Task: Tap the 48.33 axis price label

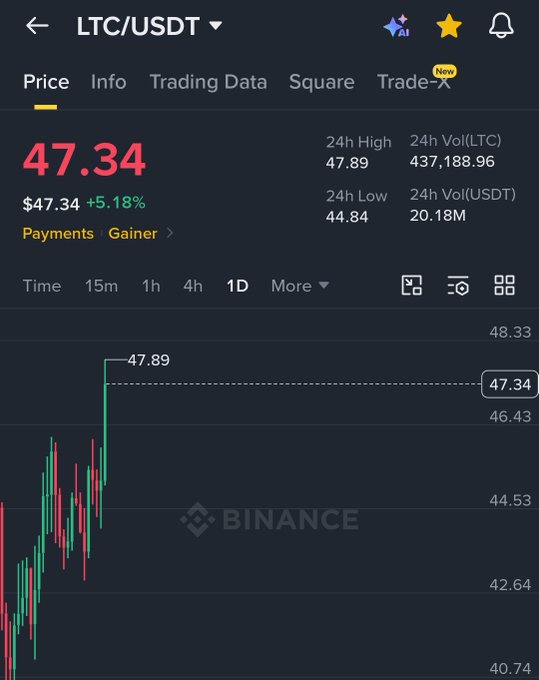Action: point(510,332)
